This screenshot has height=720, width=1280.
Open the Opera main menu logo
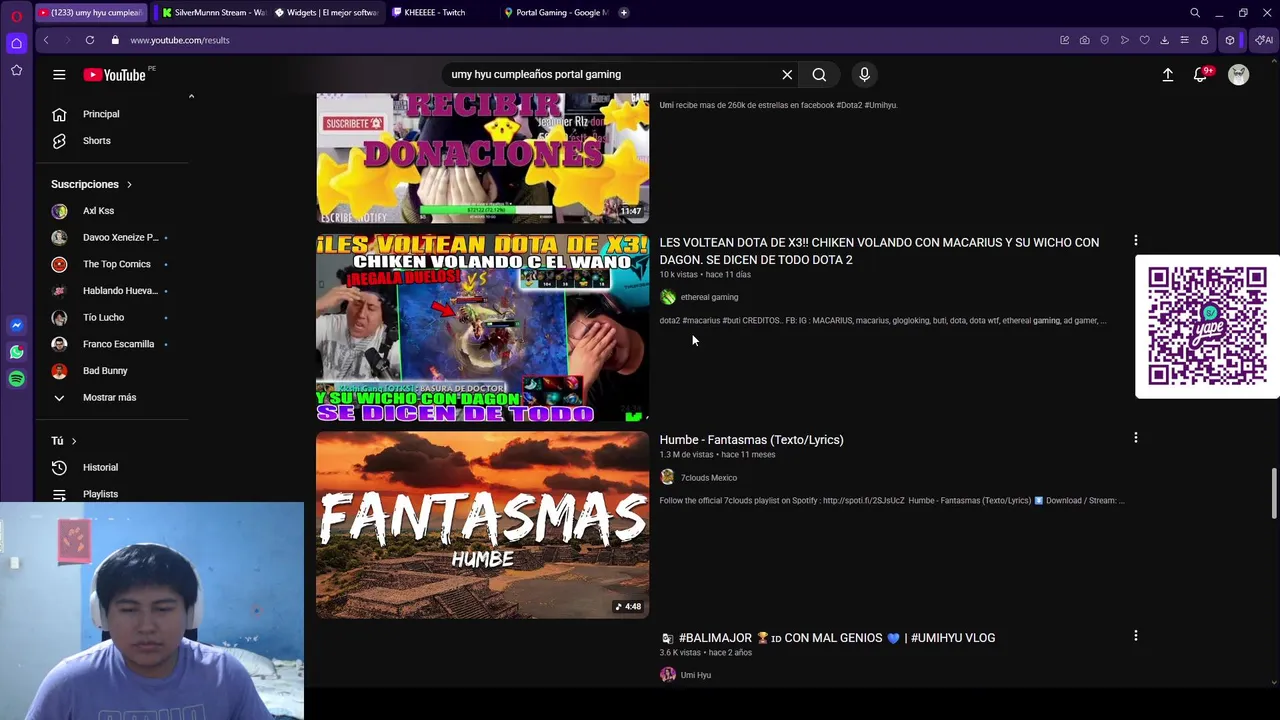[x=16, y=16]
